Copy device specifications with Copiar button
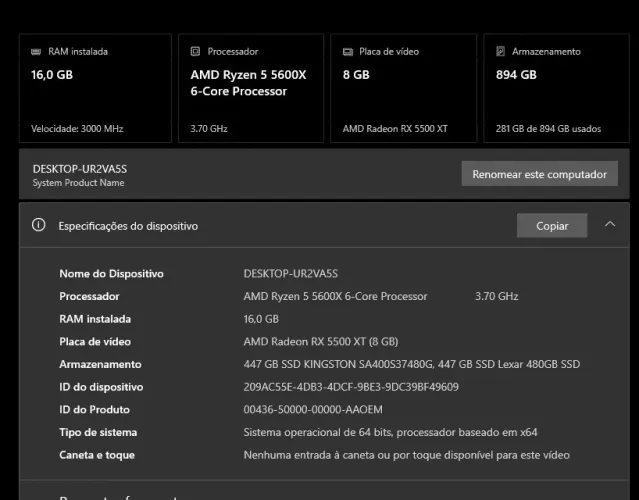 [x=552, y=225]
